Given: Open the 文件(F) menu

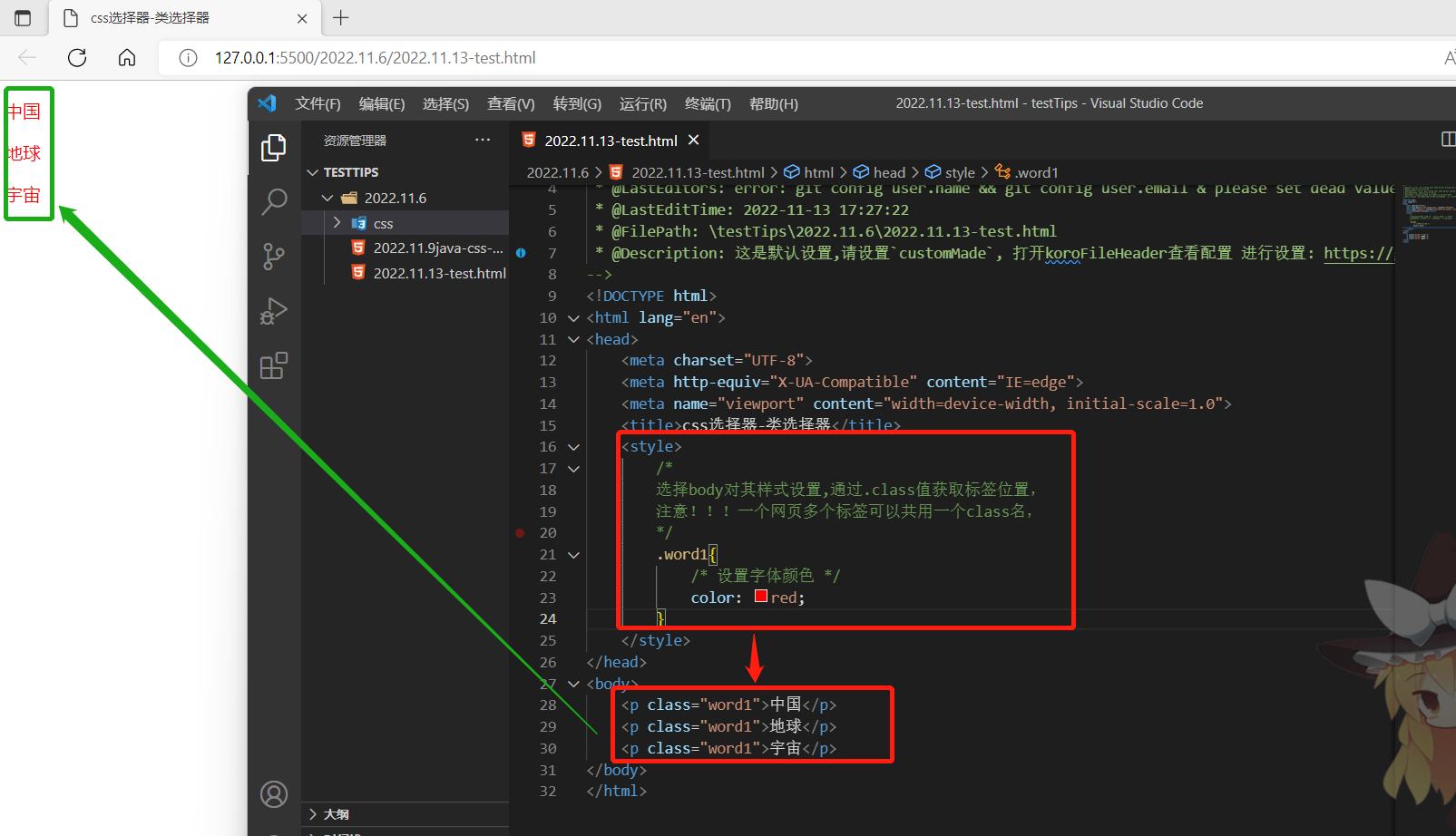Looking at the screenshot, I should click(x=318, y=103).
